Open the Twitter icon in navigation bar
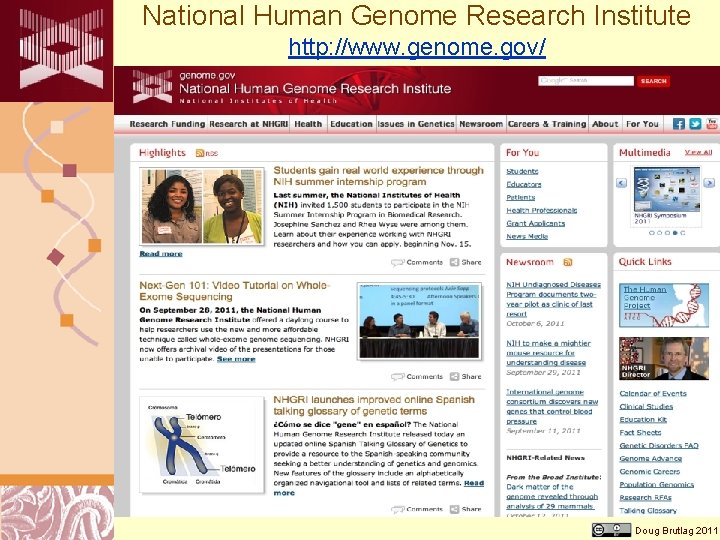The image size is (720, 540). 695,124
